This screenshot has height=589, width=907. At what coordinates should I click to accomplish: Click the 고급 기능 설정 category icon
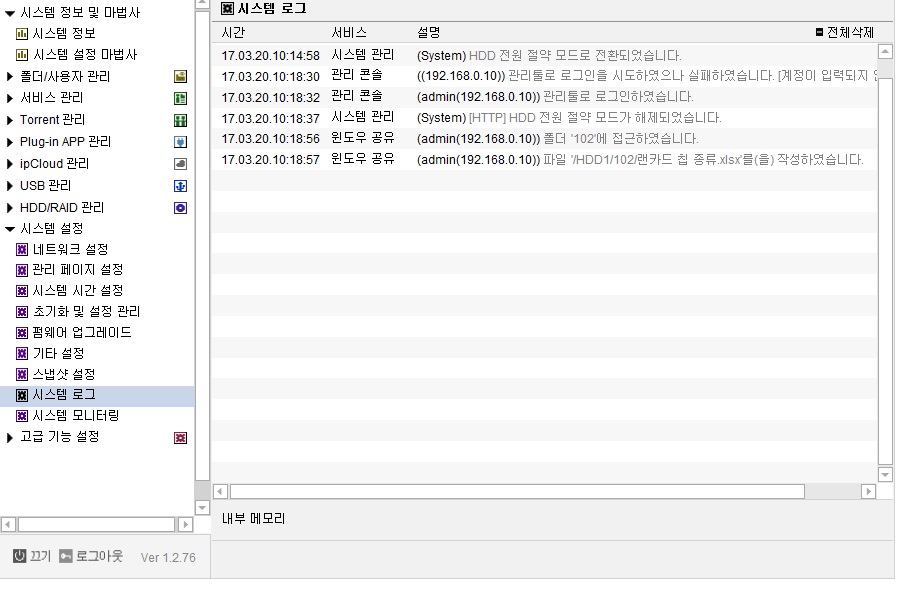180,437
